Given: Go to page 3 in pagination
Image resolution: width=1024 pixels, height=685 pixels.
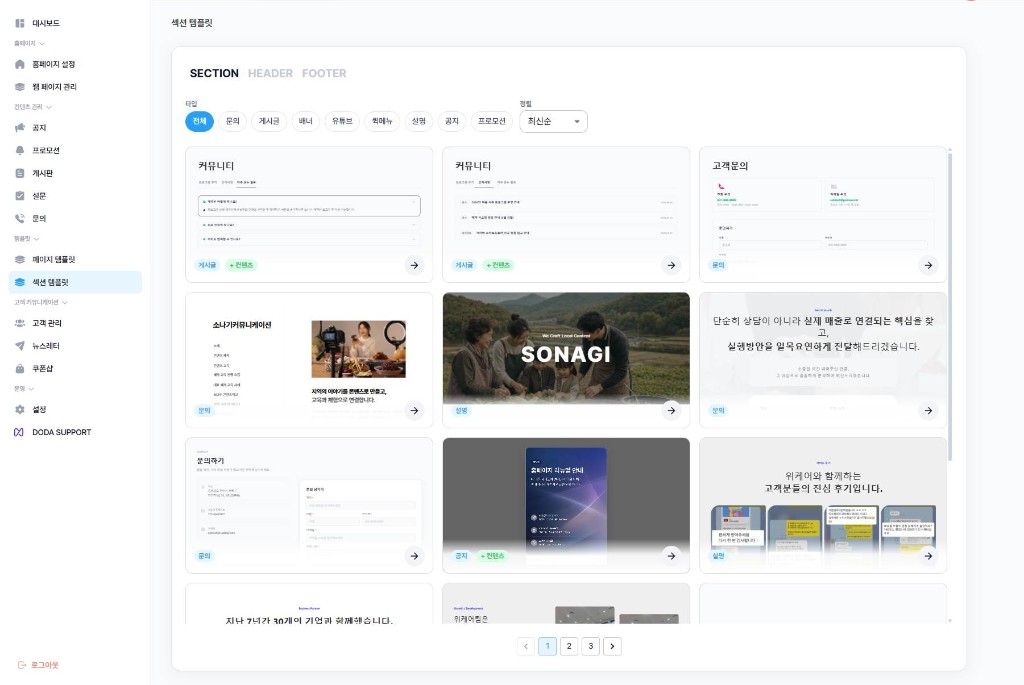Looking at the screenshot, I should (x=590, y=646).
